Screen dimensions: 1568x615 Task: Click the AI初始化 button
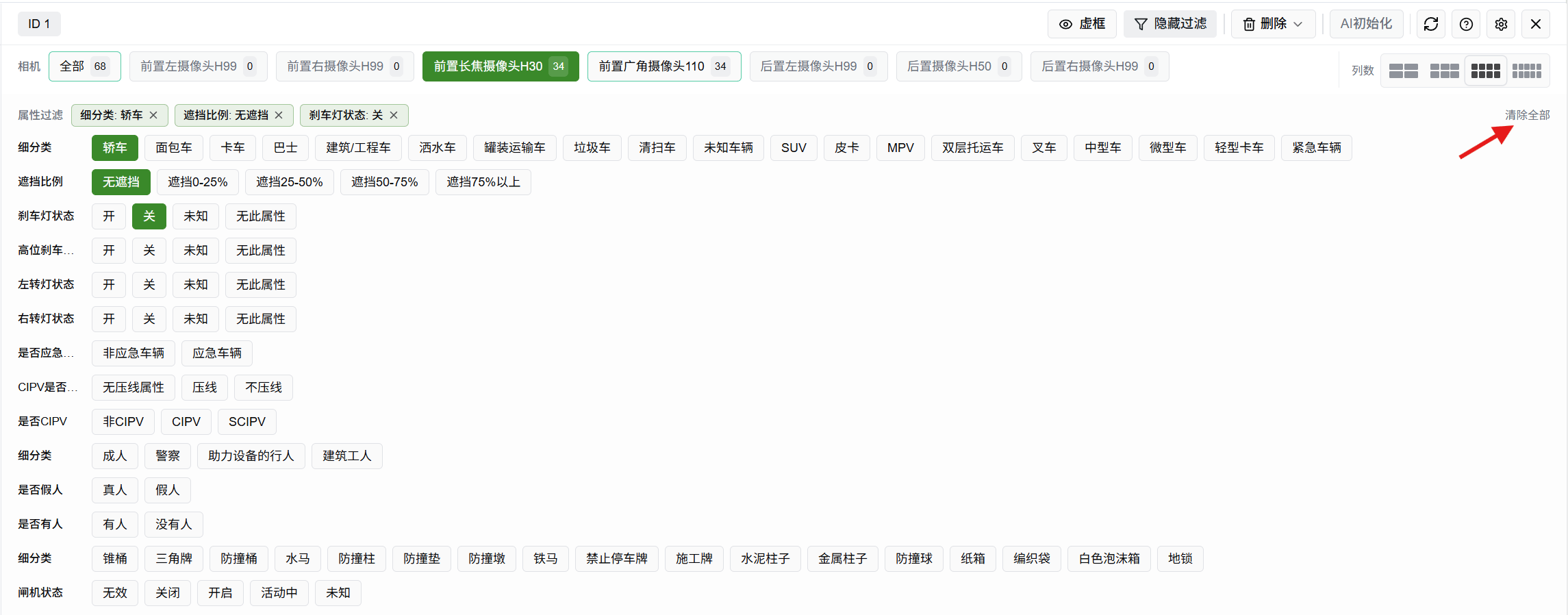pos(1366,24)
